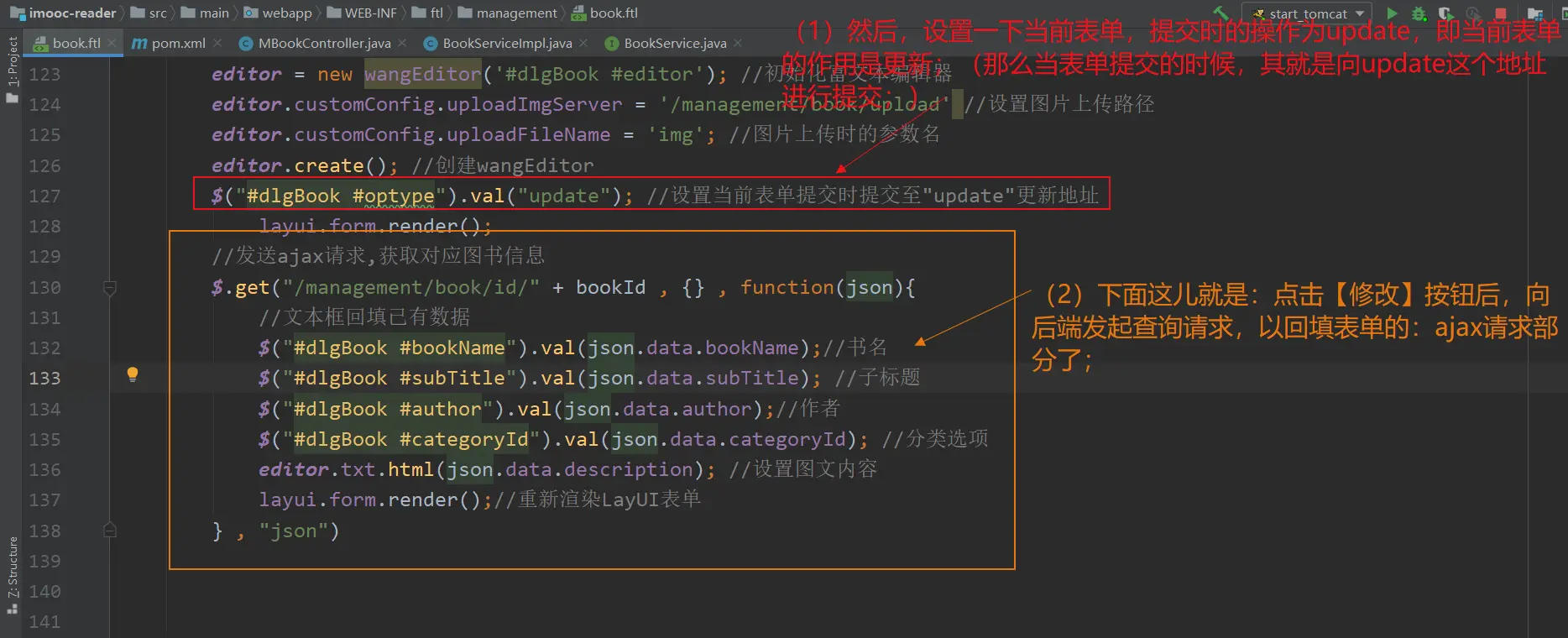The height and width of the screenshot is (638, 1568).
Task: Click wangEditor constructor on line 123
Action: [423, 75]
